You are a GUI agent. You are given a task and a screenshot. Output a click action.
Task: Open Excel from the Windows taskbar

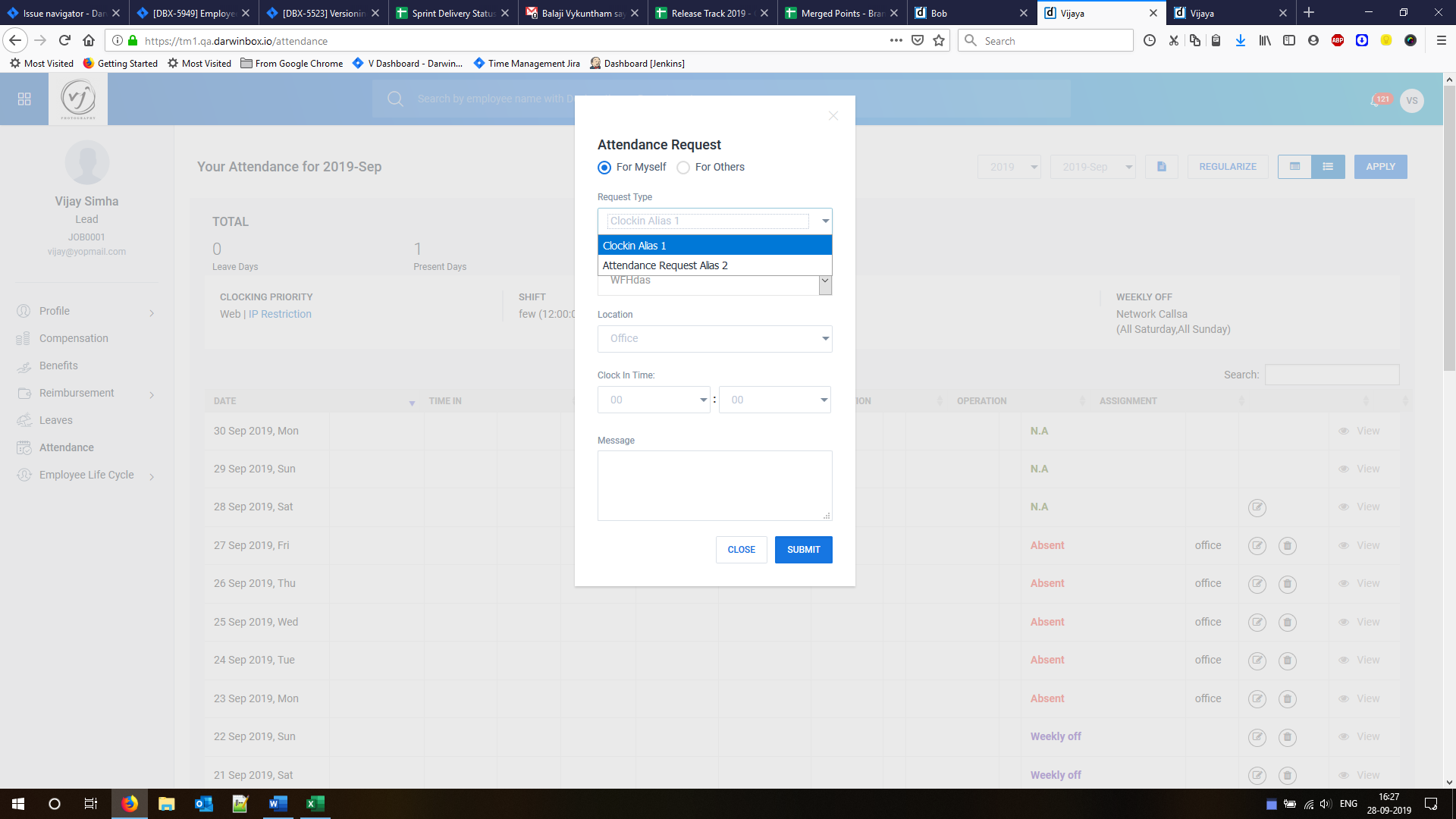(315, 804)
